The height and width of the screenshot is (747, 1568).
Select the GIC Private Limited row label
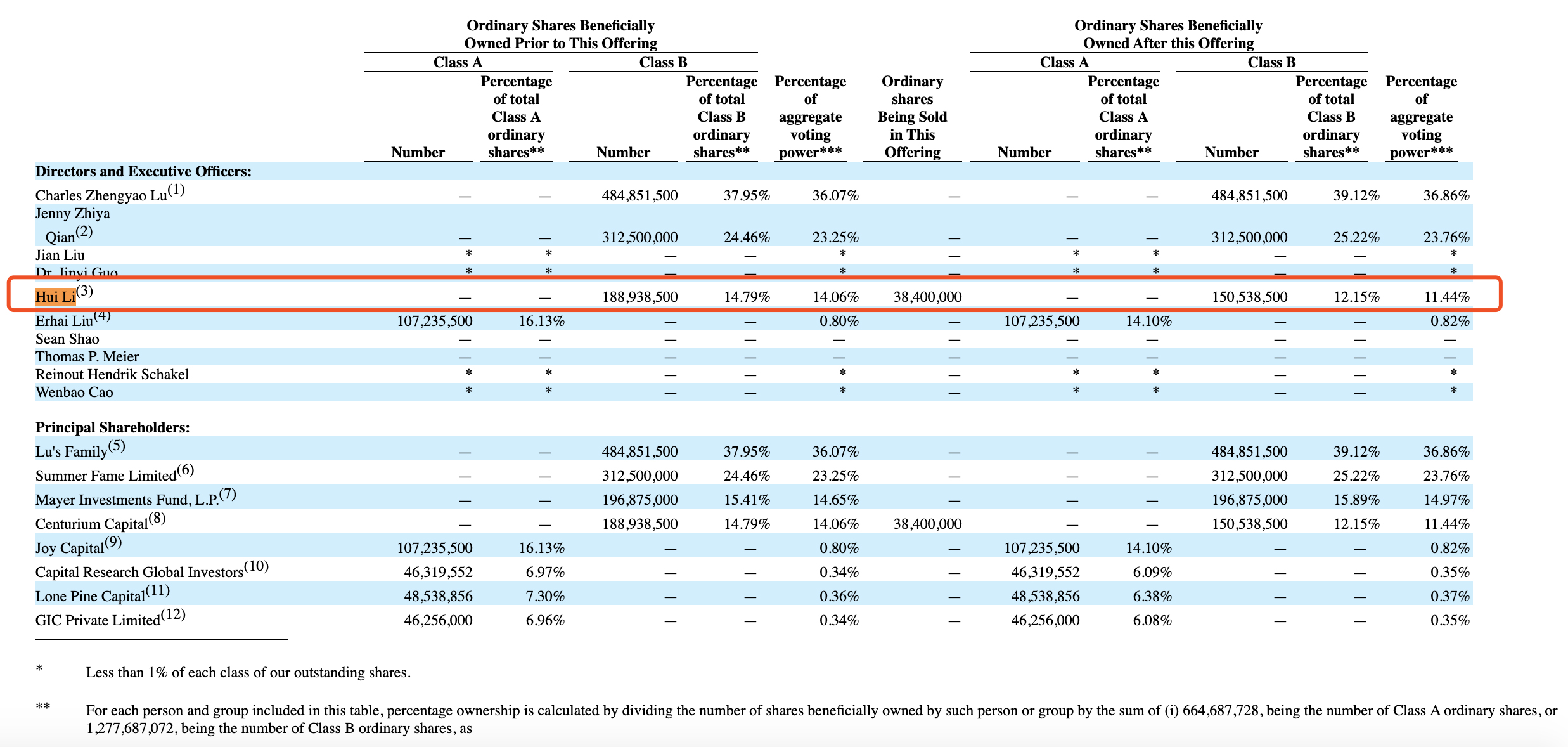point(98,620)
